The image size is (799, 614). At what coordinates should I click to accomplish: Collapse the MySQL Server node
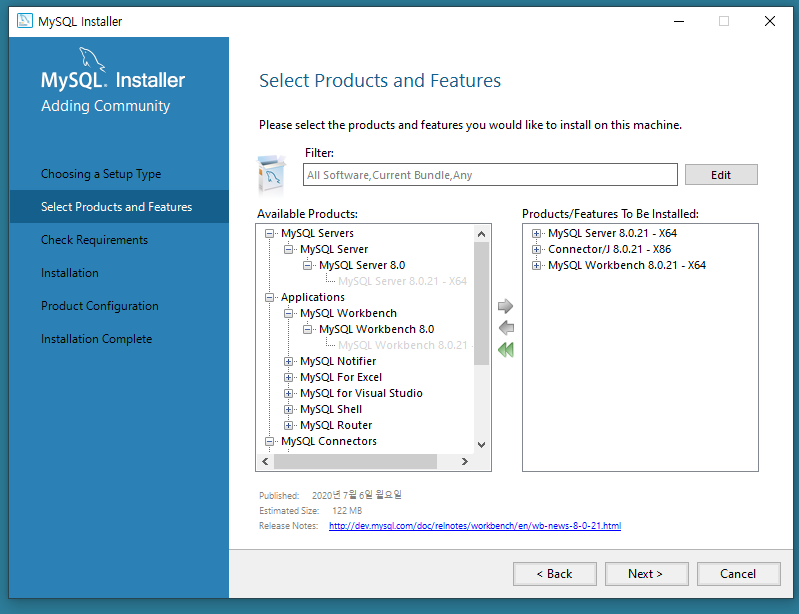[288, 250]
